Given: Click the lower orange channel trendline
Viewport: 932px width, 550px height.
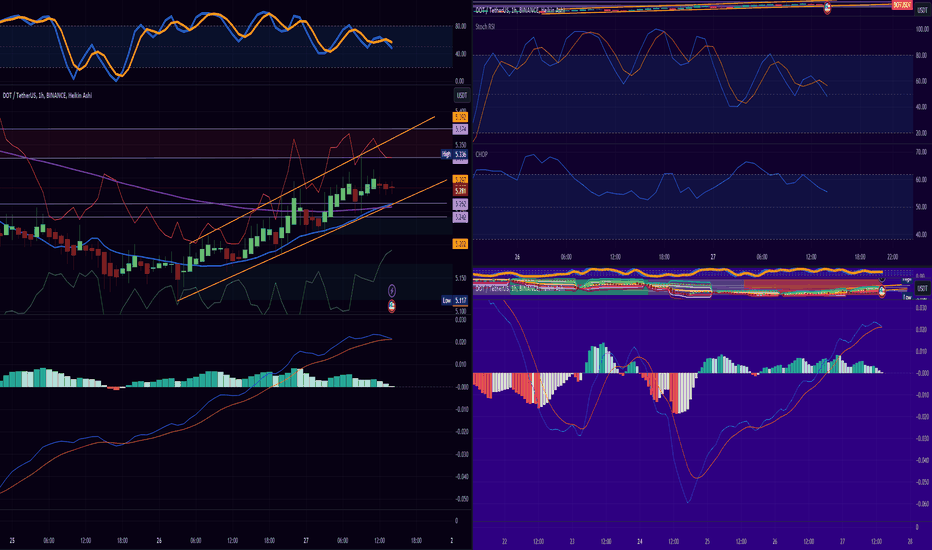Looking at the screenshot, I should pos(312,241).
